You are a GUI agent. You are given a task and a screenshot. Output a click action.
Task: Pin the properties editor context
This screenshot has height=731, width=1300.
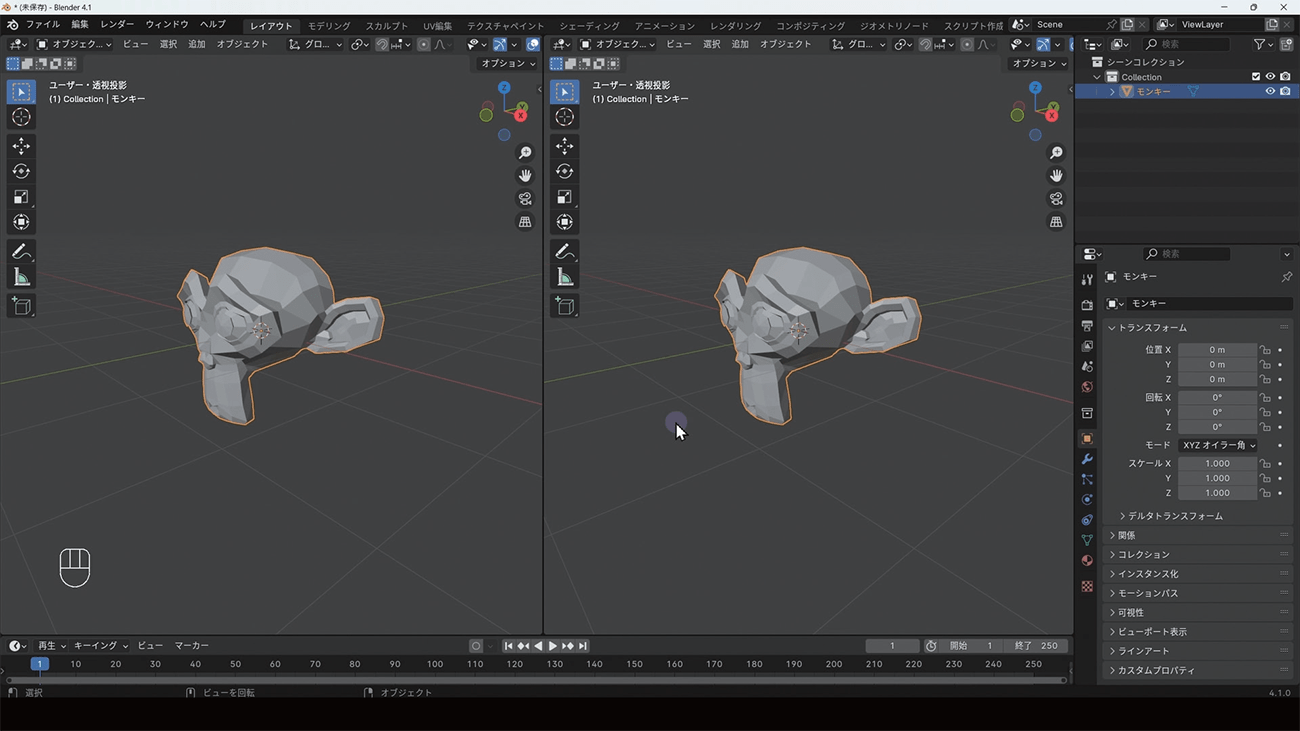(1286, 277)
